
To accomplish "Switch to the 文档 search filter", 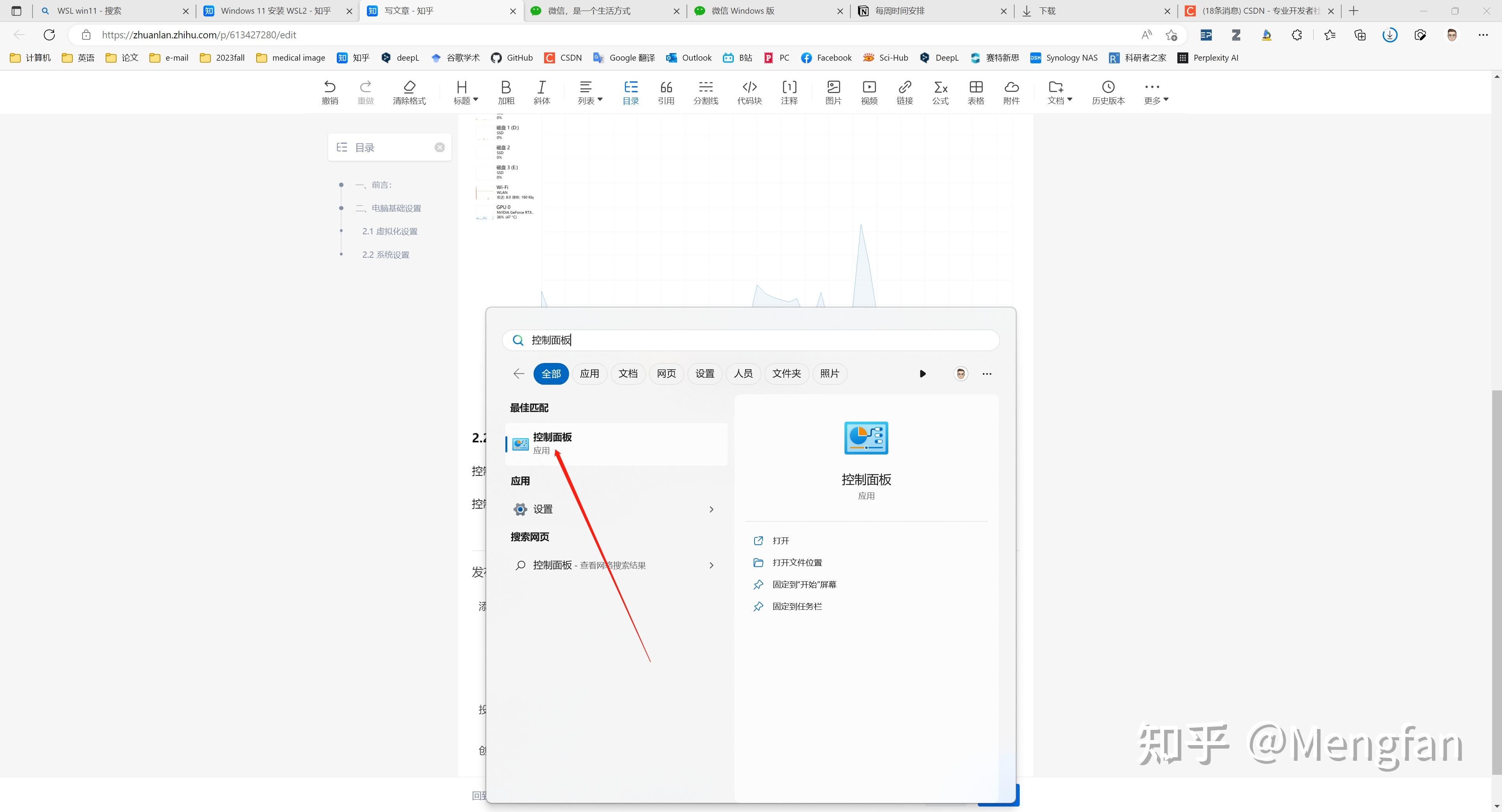I will [627, 374].
